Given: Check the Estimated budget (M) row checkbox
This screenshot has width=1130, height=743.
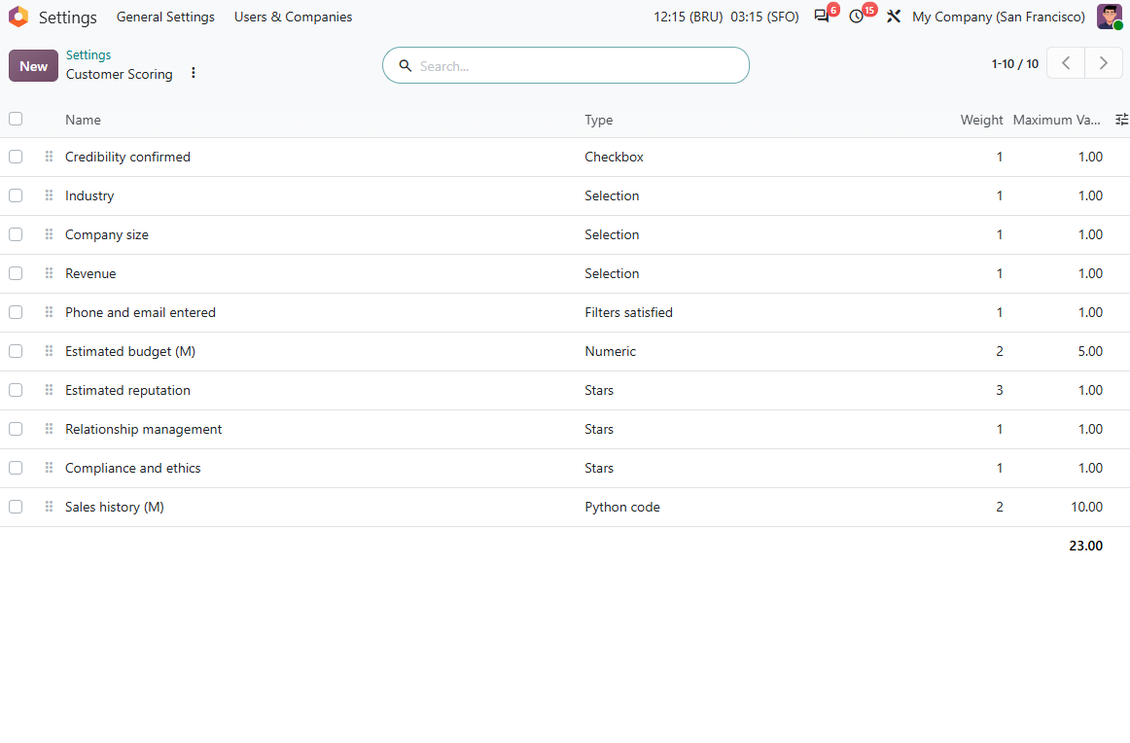Looking at the screenshot, I should click(x=16, y=351).
